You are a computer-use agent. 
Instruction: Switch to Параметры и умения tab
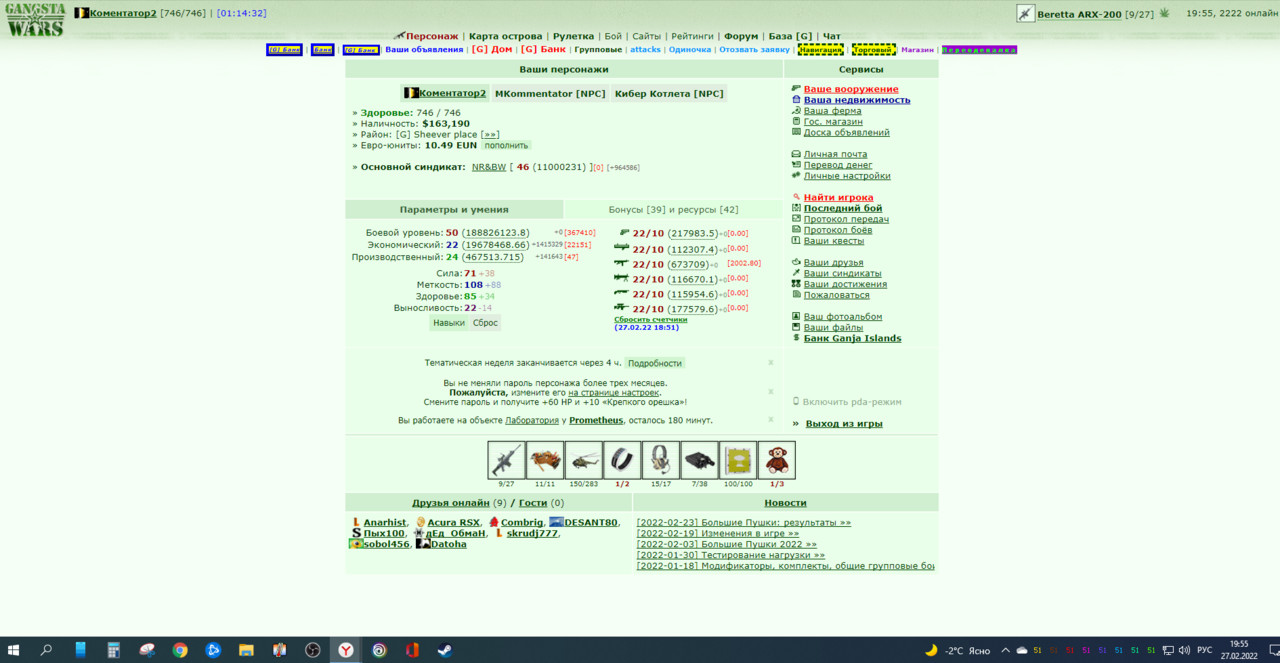pyautogui.click(x=454, y=210)
